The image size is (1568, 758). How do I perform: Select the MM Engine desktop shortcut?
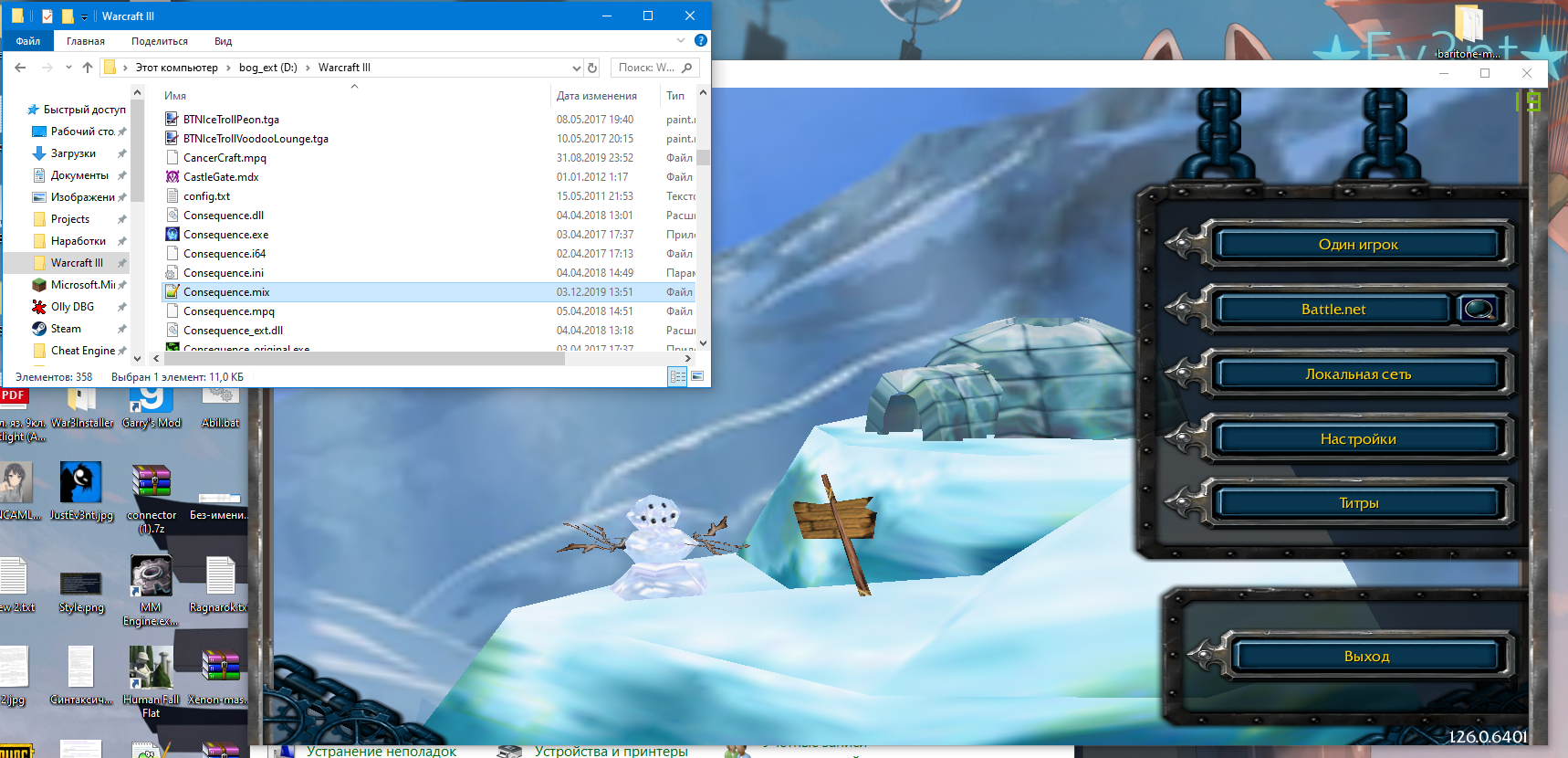[151, 592]
